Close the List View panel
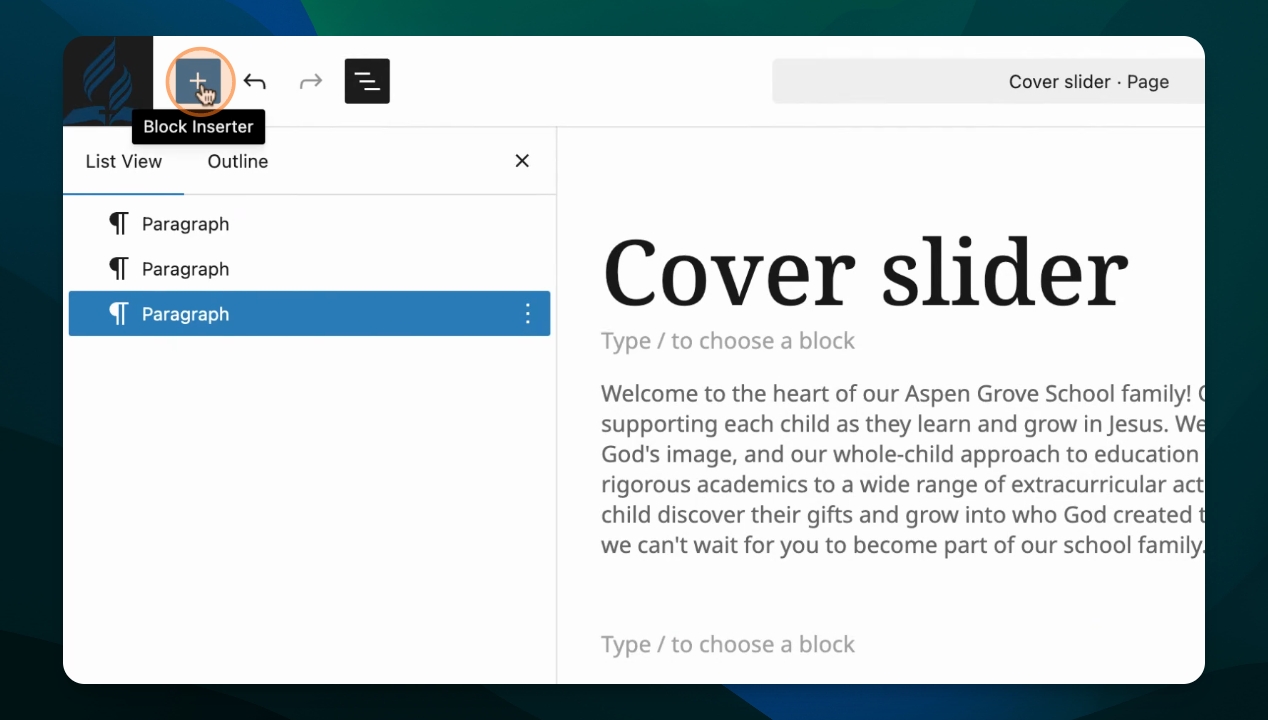1268x720 pixels. (522, 161)
